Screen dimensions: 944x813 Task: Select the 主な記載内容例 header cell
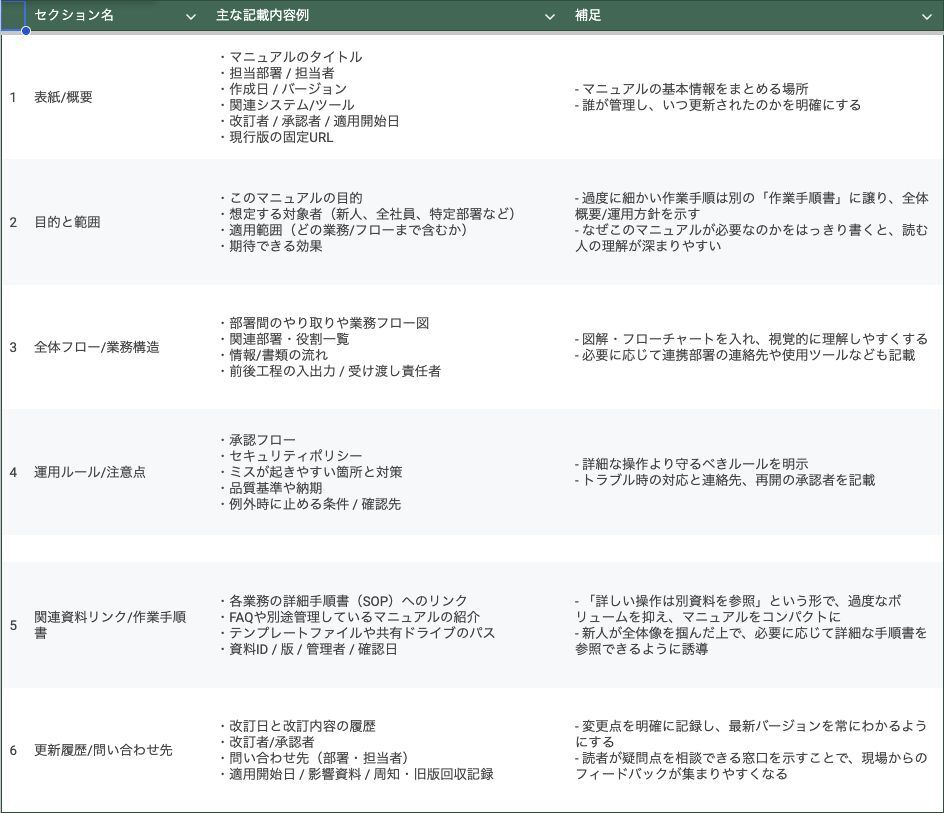click(387, 16)
